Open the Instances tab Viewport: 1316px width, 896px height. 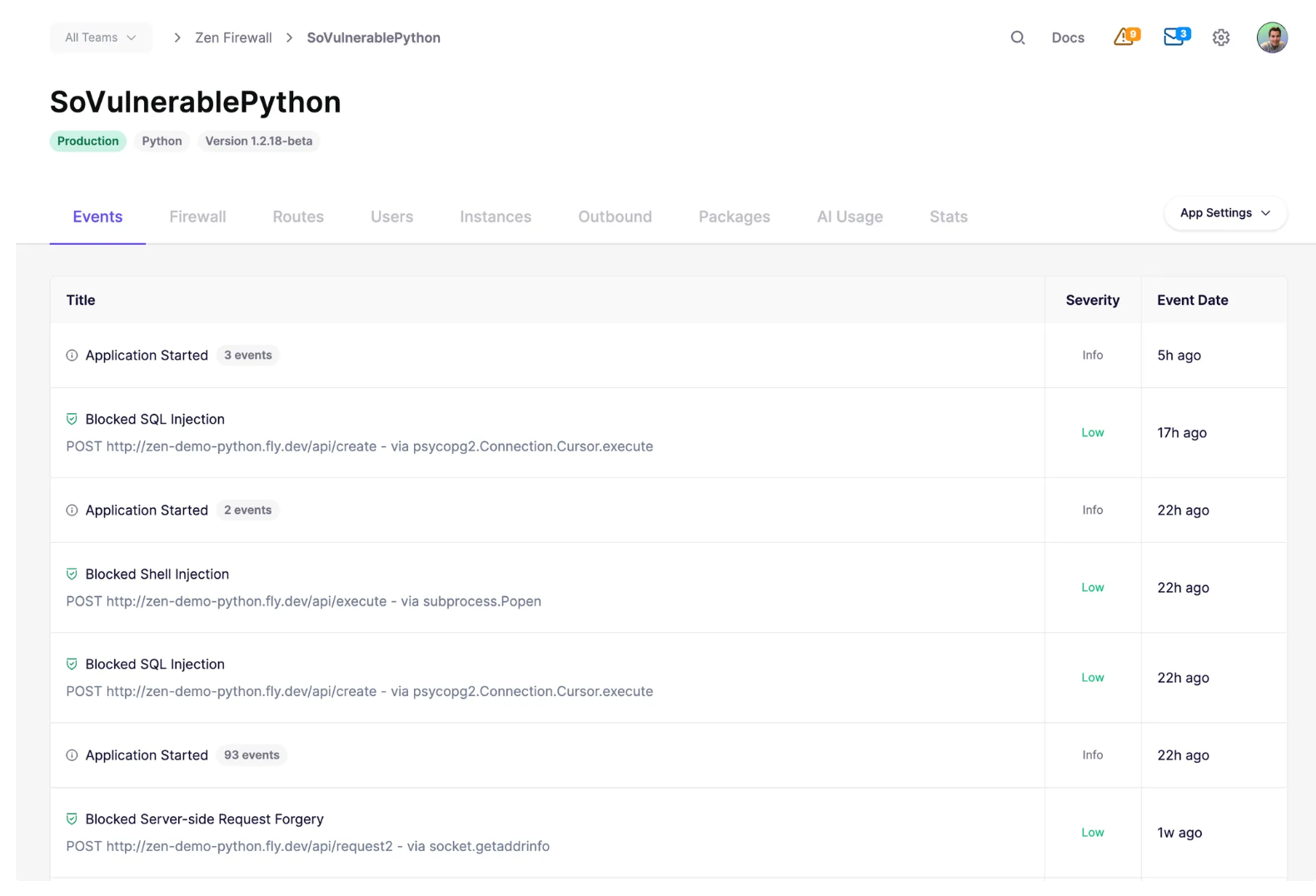point(496,217)
